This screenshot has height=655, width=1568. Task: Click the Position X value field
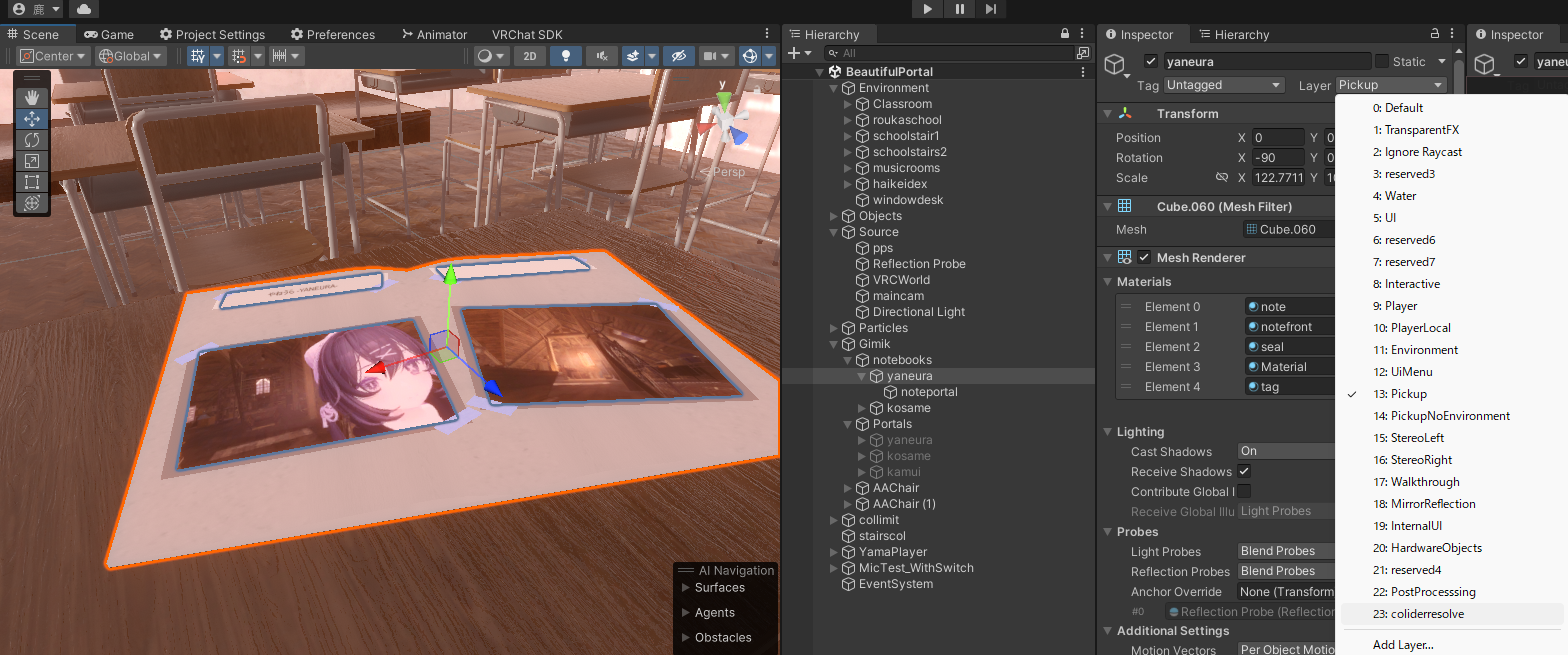click(x=1278, y=138)
